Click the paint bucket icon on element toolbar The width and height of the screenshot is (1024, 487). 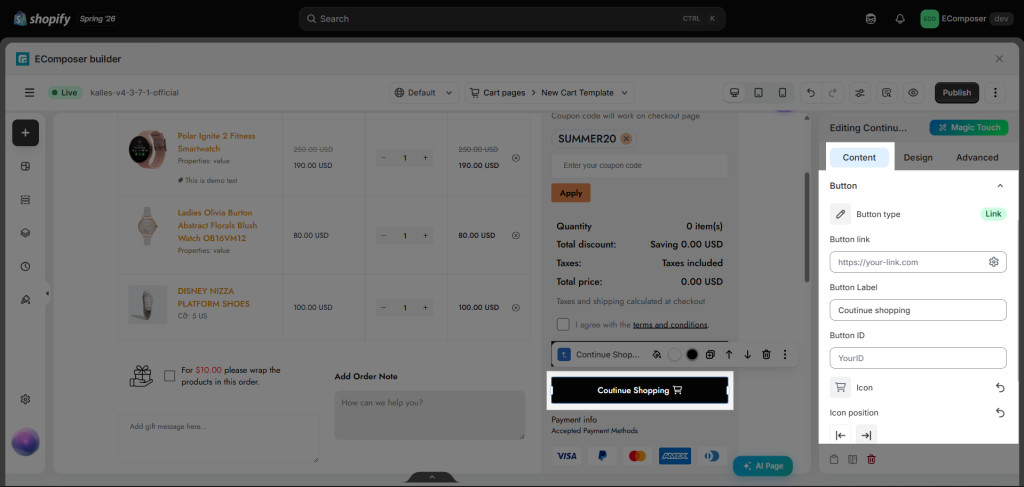coord(657,354)
